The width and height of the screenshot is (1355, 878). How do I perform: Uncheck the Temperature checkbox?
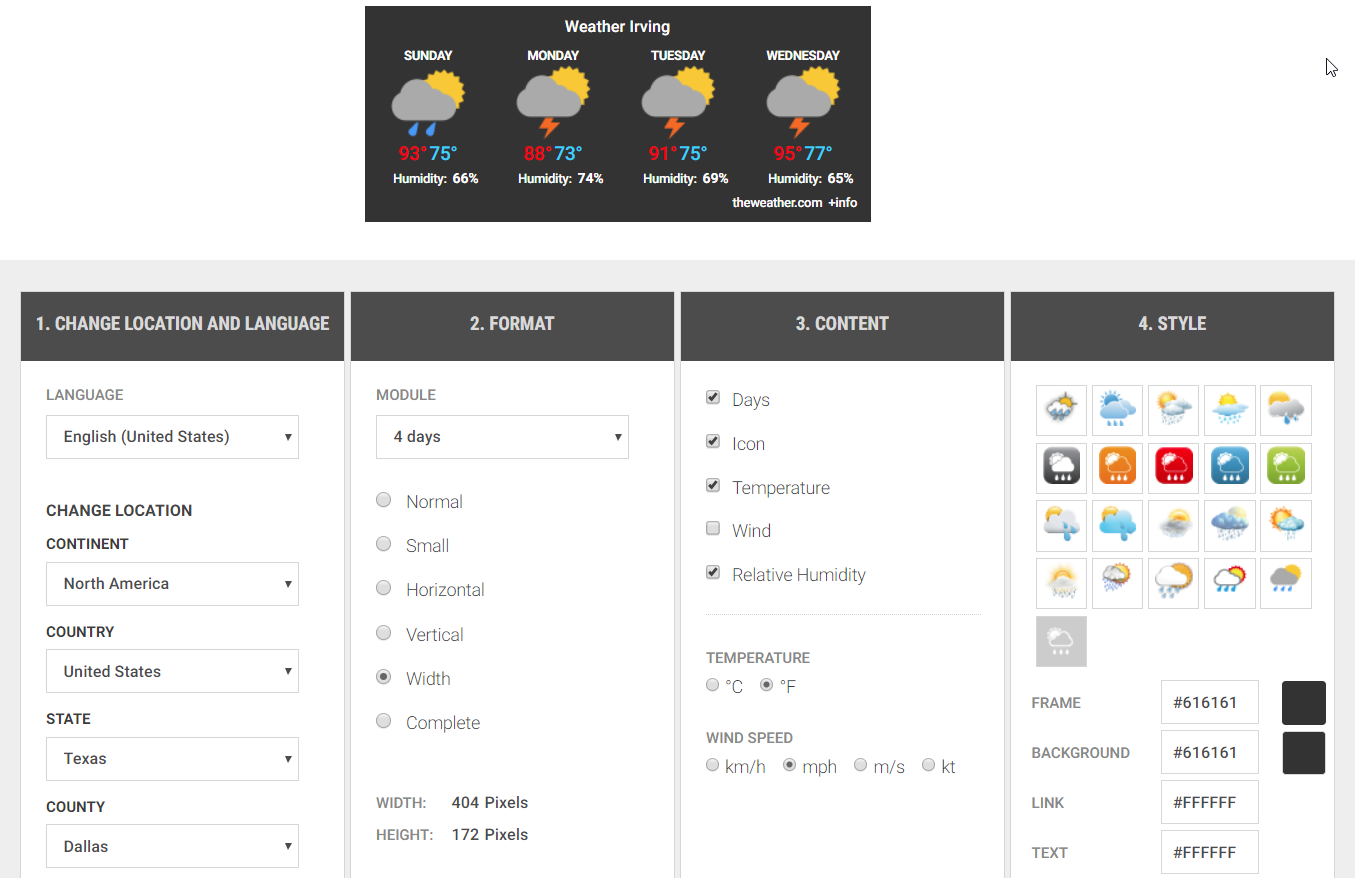(713, 485)
